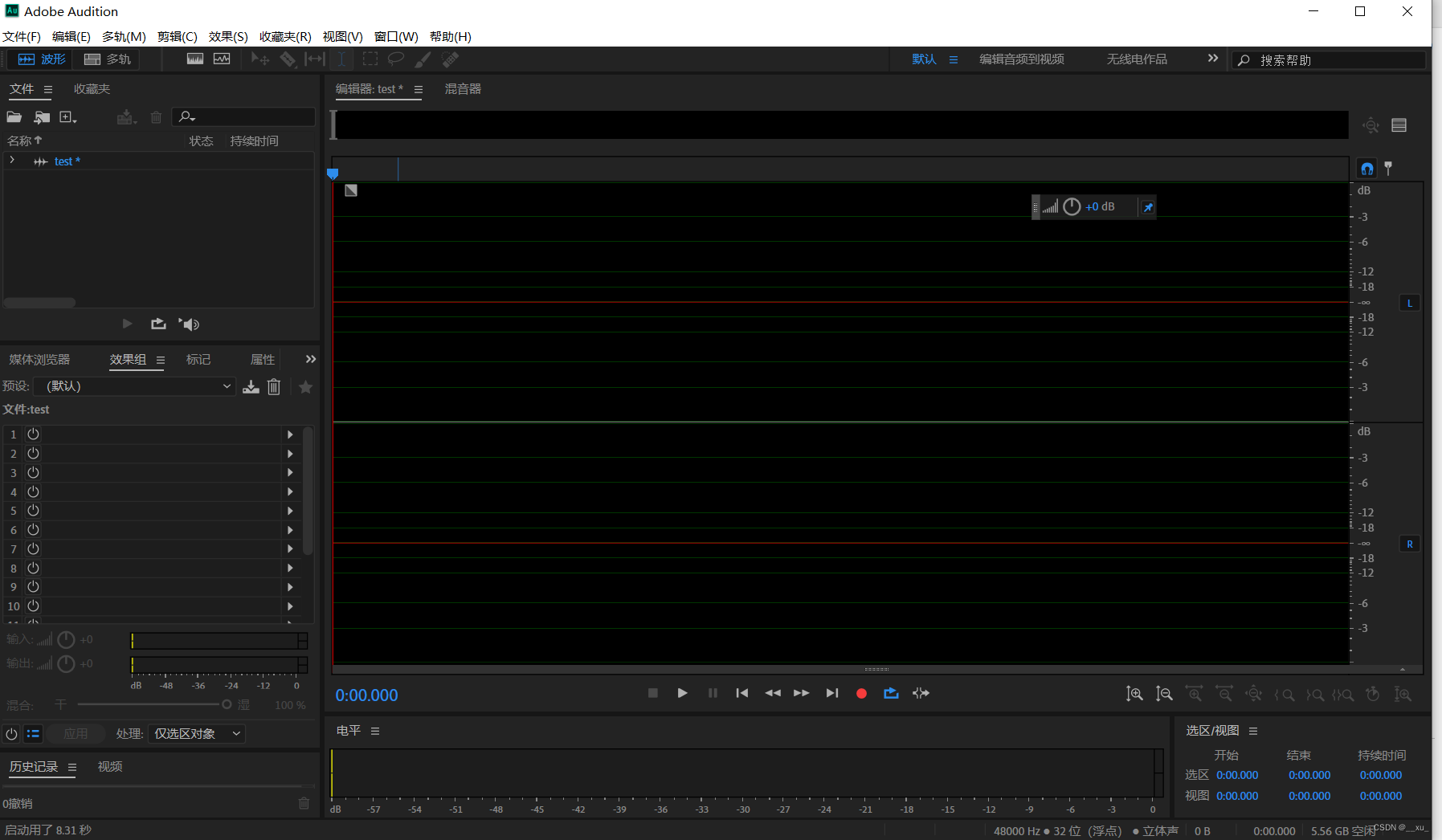Open the Mixer tab

point(463,89)
